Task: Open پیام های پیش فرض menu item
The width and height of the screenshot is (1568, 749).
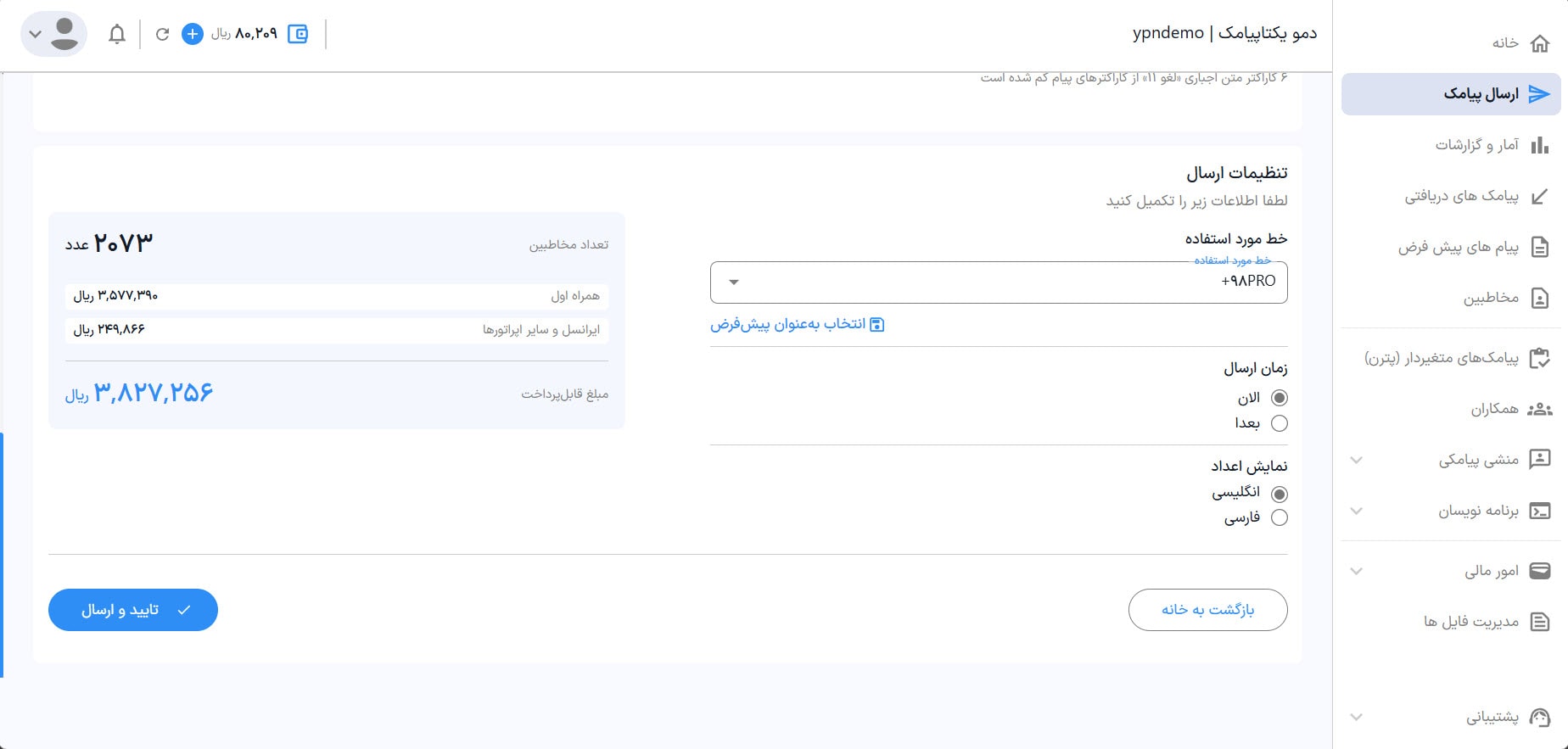Action: pyautogui.click(x=1458, y=247)
